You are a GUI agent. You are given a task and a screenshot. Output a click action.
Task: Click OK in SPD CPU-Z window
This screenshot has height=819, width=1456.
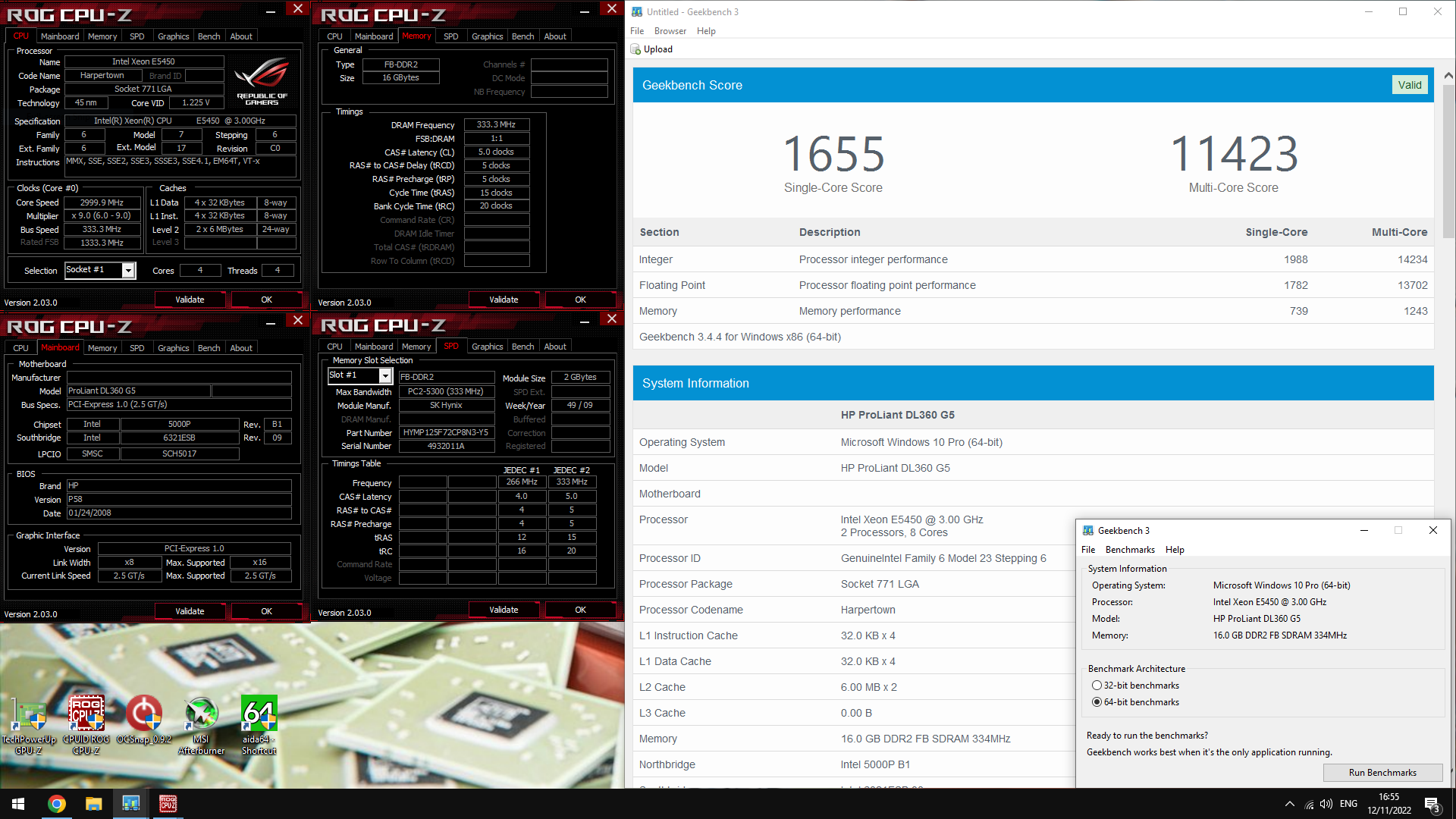coord(580,610)
